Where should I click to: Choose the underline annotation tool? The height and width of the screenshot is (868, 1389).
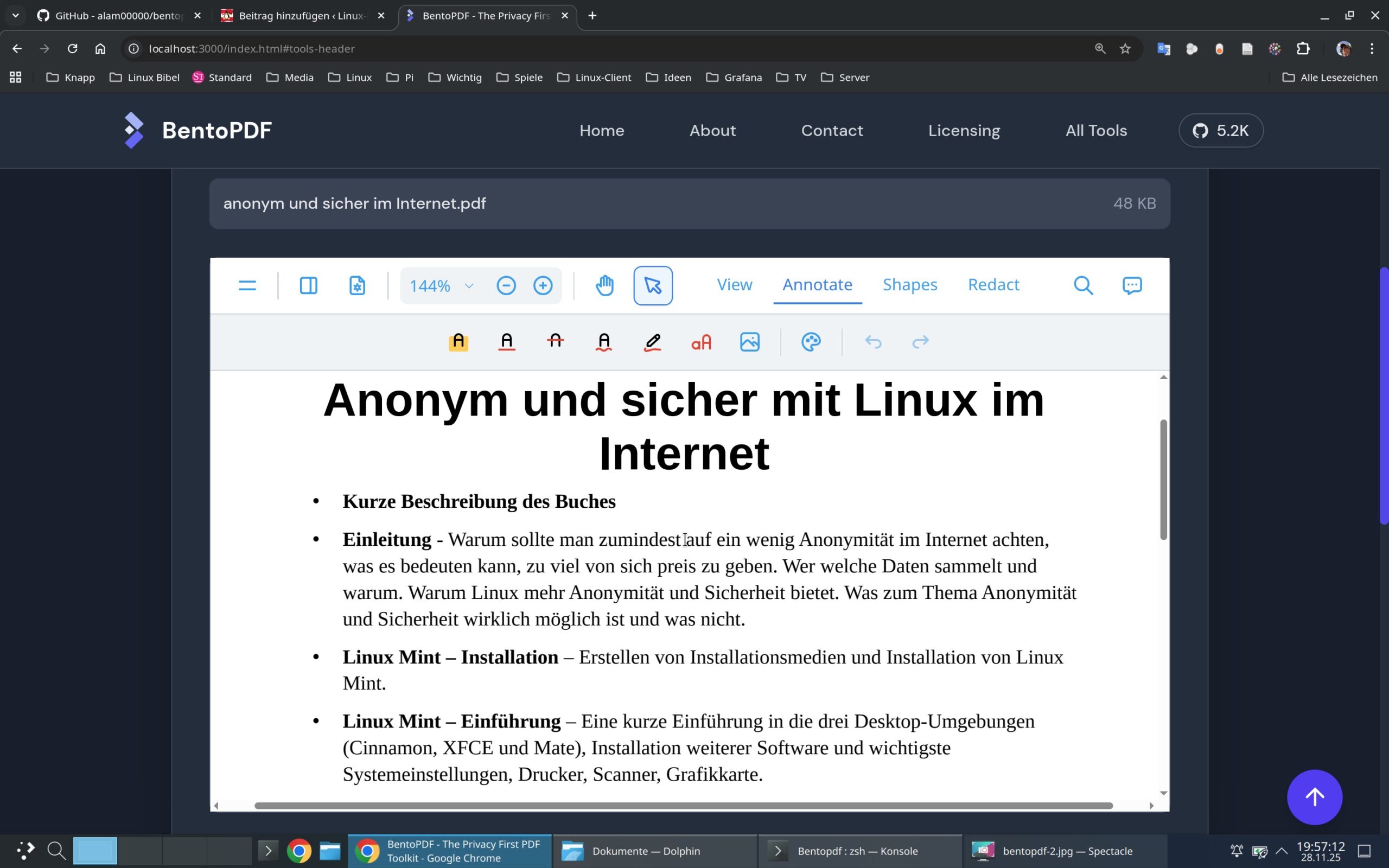tap(506, 342)
